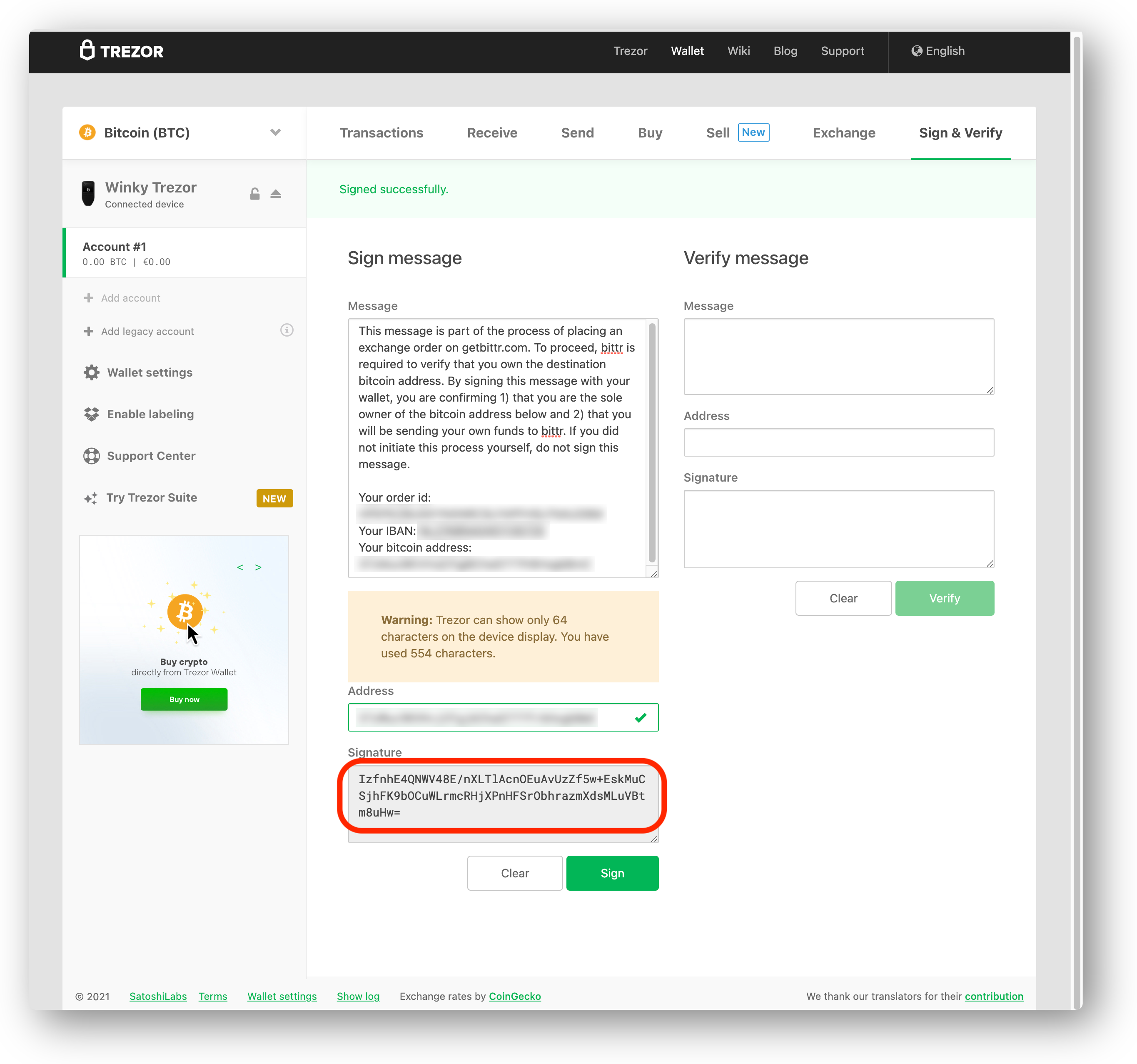
Task: Open Blog in top navigation
Action: tap(785, 51)
